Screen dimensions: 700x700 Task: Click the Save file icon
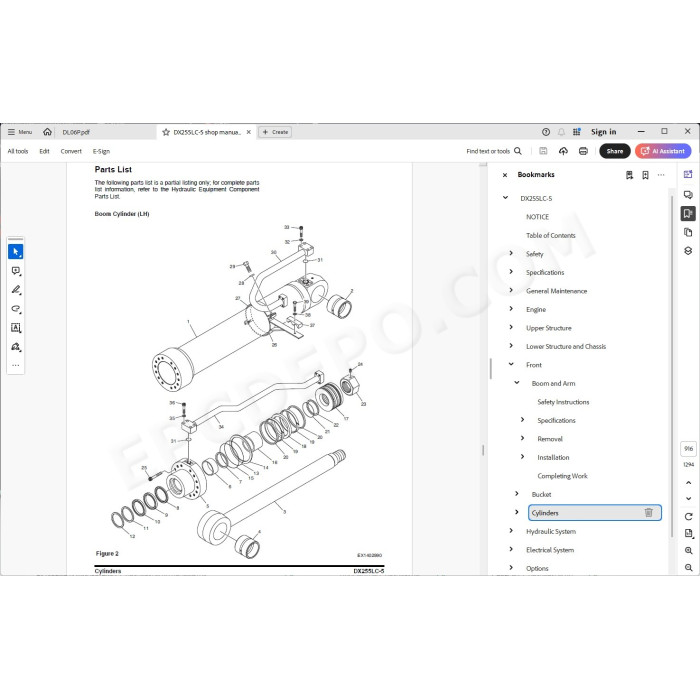543,151
